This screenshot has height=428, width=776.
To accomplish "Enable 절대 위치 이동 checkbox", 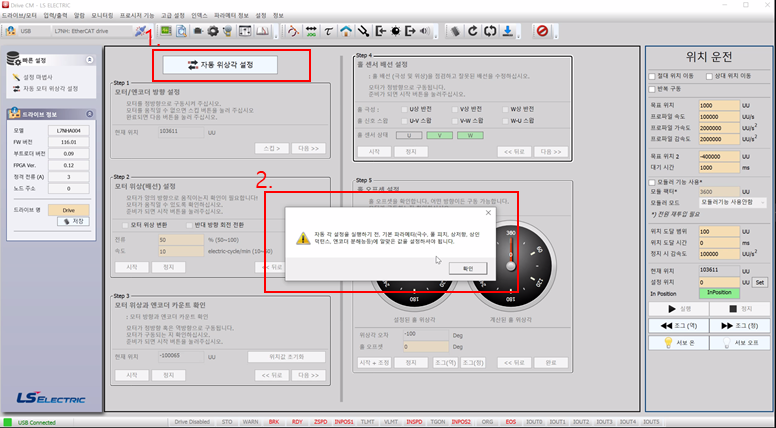I will [x=652, y=76].
